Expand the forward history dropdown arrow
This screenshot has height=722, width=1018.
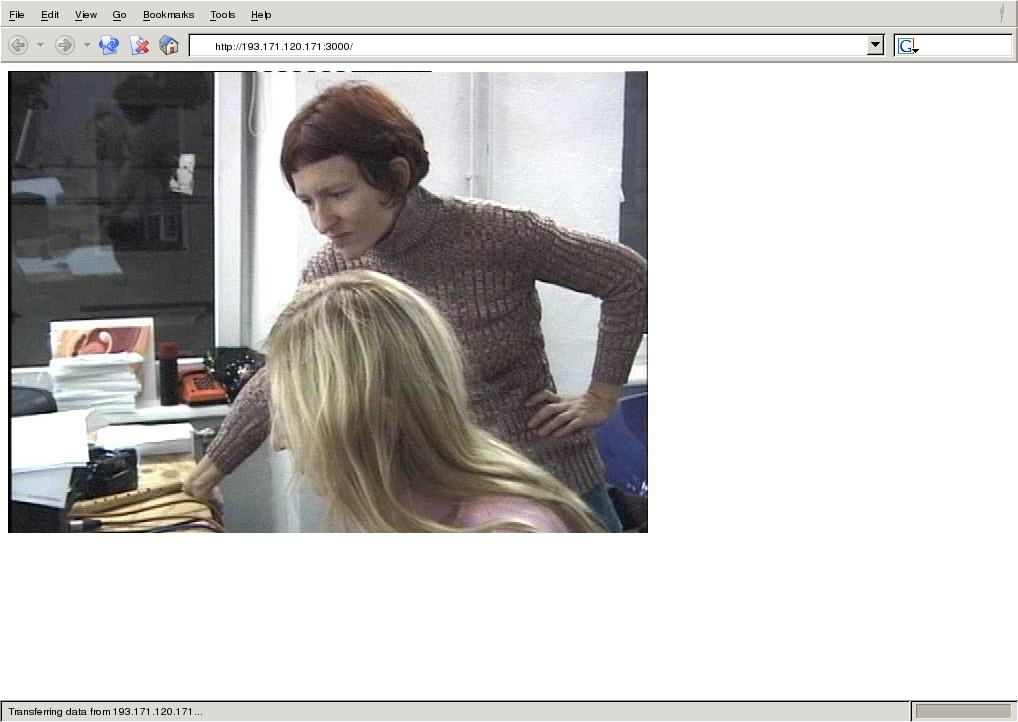pos(87,45)
